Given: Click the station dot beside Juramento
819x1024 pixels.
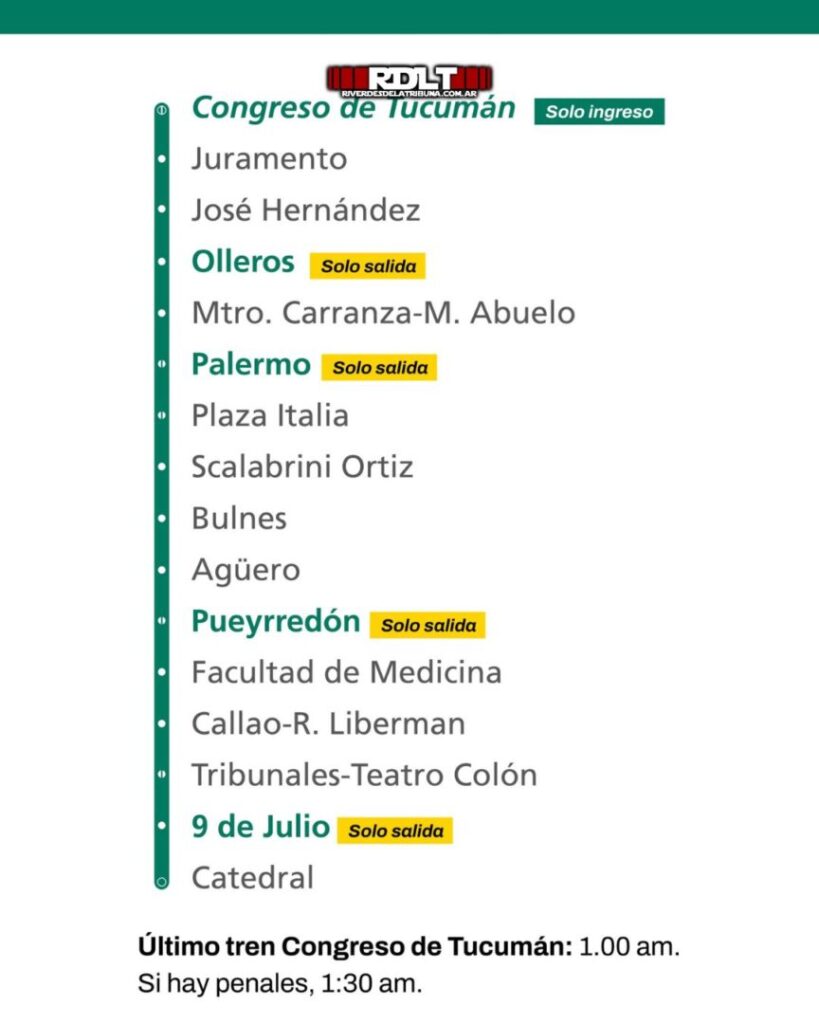Looking at the screenshot, I should pos(162,159).
